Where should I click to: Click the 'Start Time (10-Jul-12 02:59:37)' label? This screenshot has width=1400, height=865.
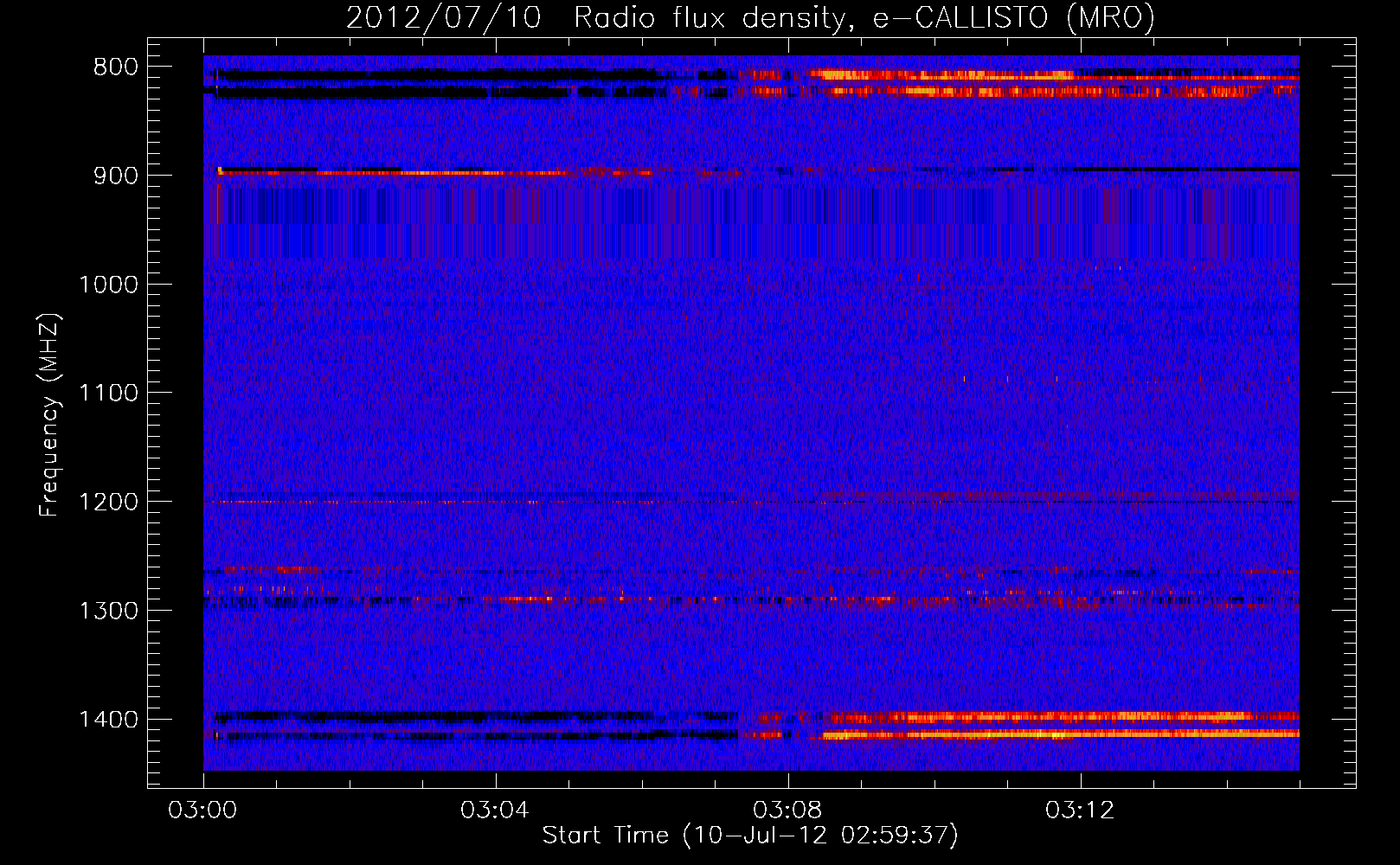(x=750, y=836)
